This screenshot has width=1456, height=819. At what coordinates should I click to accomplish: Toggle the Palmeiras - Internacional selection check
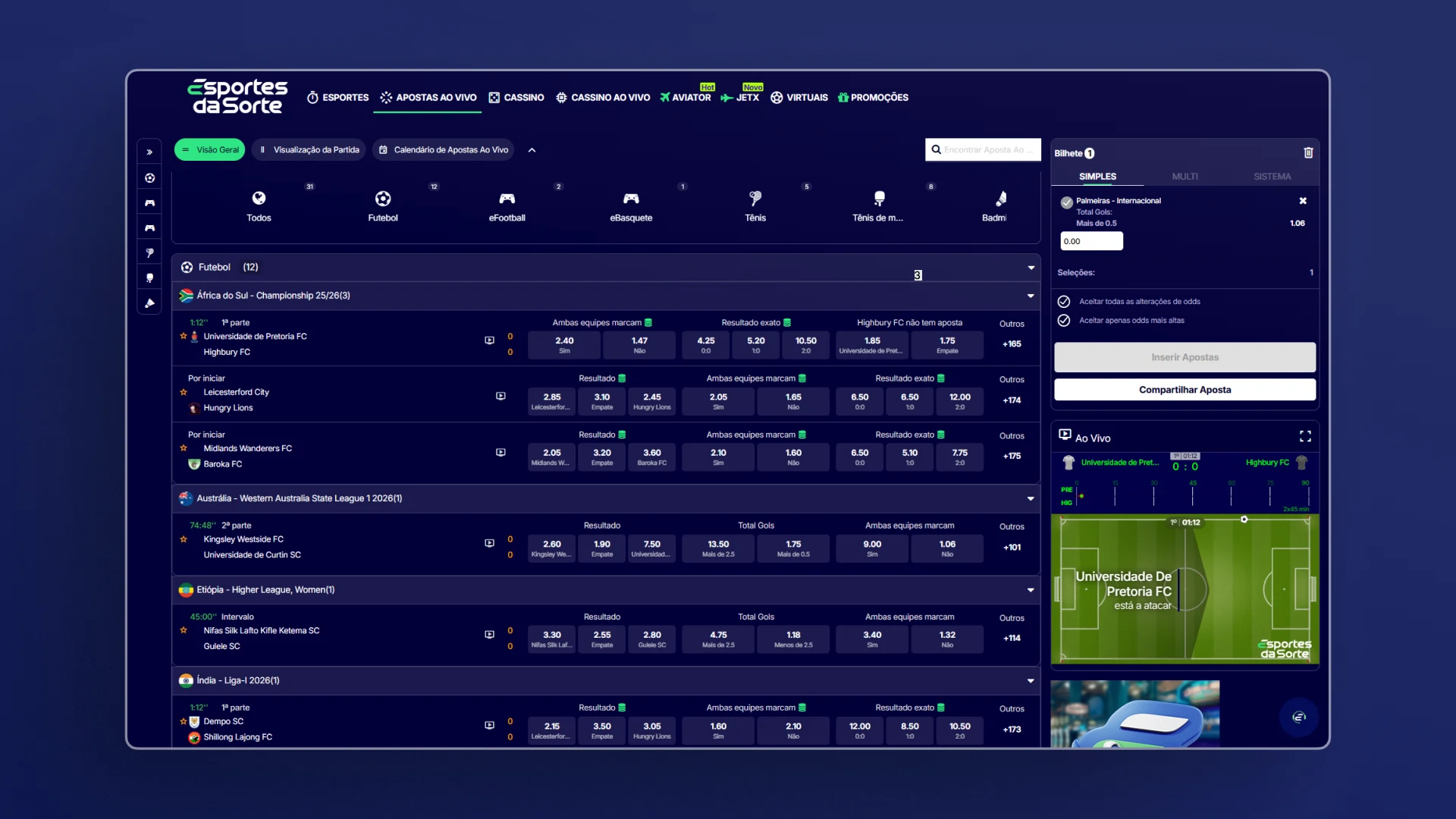[x=1066, y=202]
